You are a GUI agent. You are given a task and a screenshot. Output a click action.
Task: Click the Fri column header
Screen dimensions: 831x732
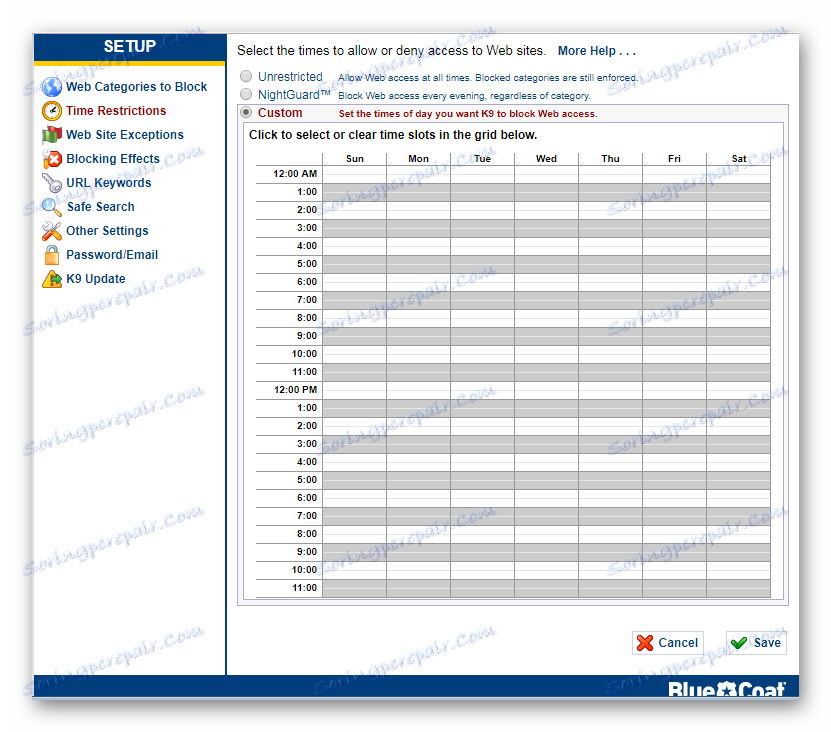pyautogui.click(x=675, y=159)
